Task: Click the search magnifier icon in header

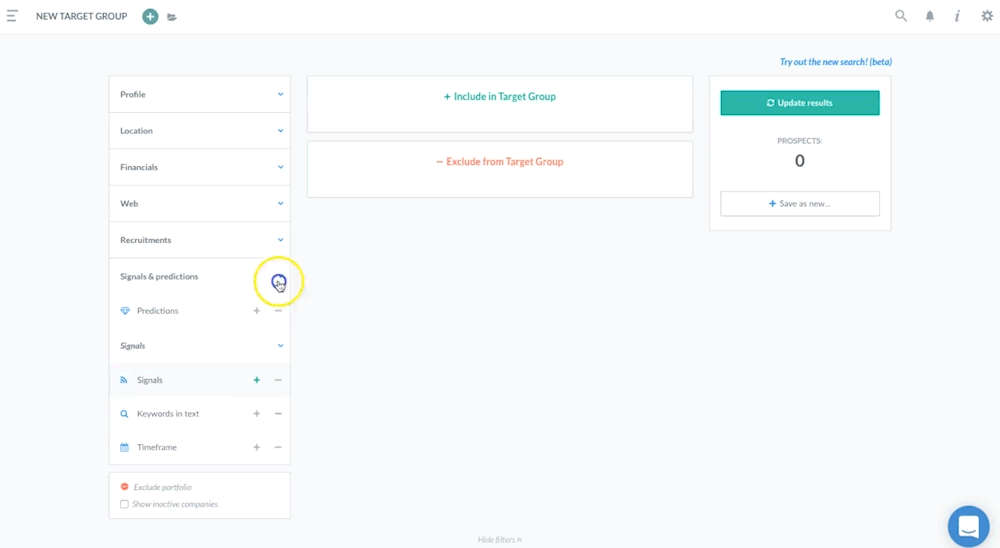Action: tap(901, 16)
